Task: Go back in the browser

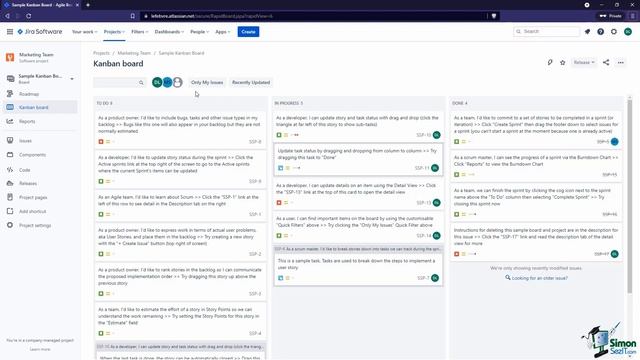Action: point(7,16)
